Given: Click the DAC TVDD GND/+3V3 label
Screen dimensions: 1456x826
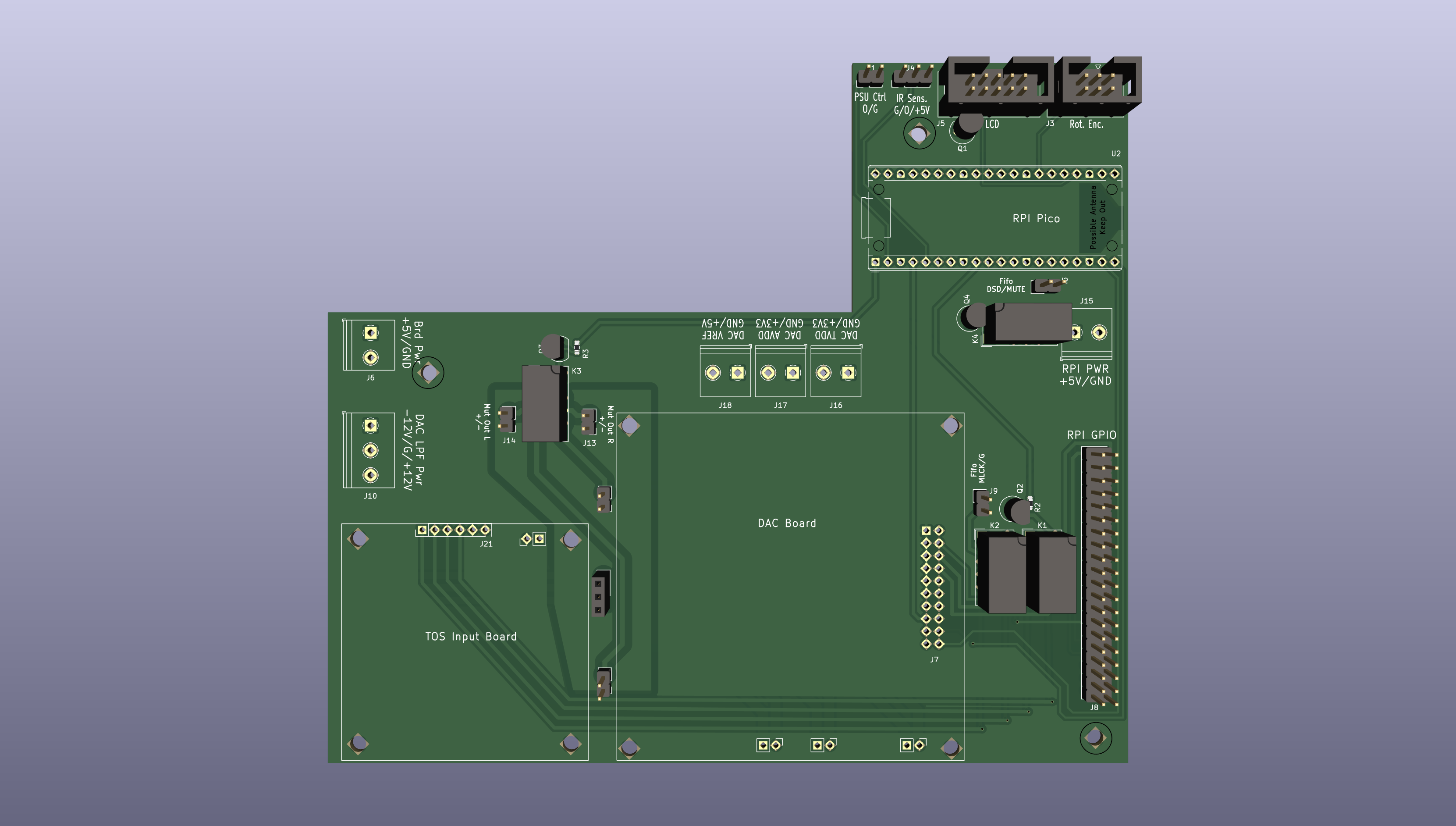Looking at the screenshot, I should 836,329.
